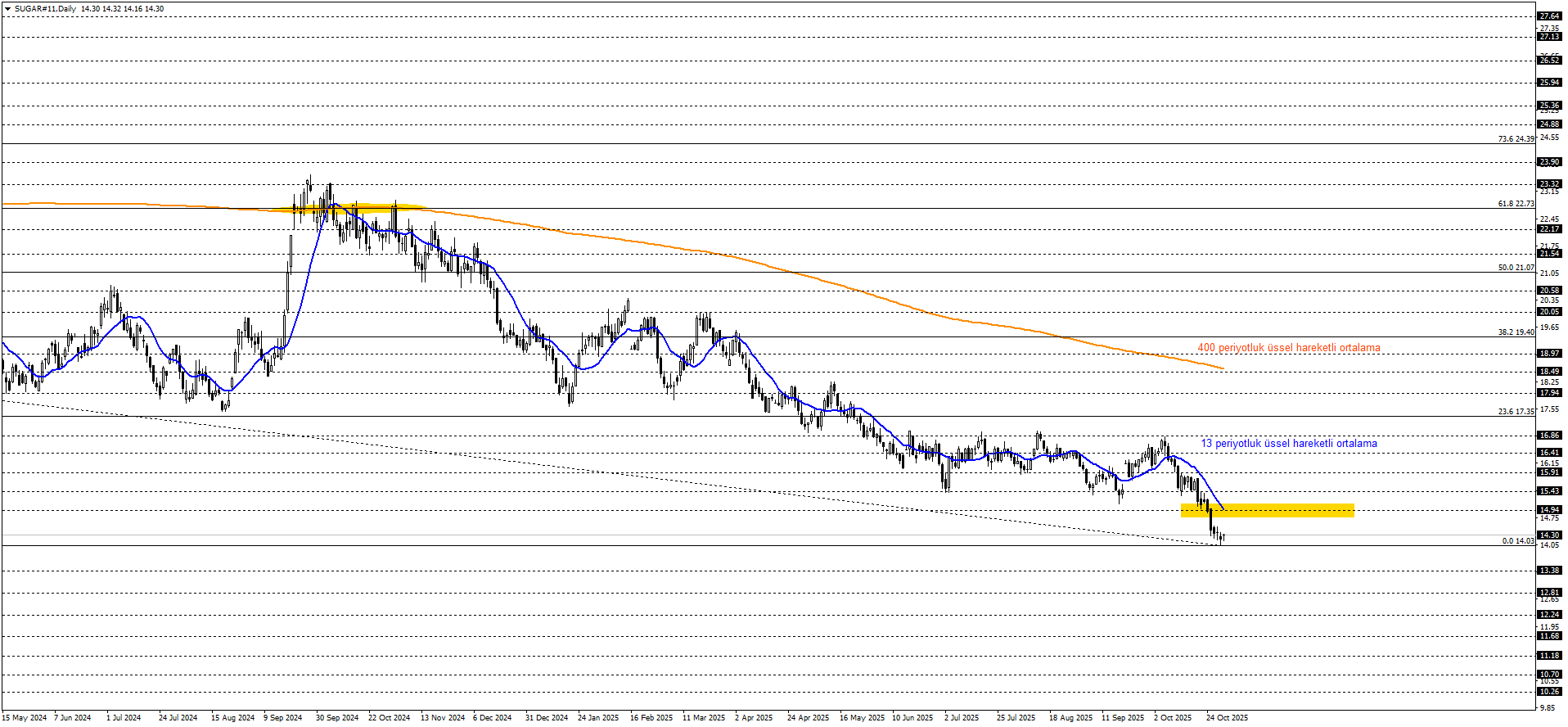Click the 18.97 price tag on the axis
1568x727 pixels.
click(1549, 354)
